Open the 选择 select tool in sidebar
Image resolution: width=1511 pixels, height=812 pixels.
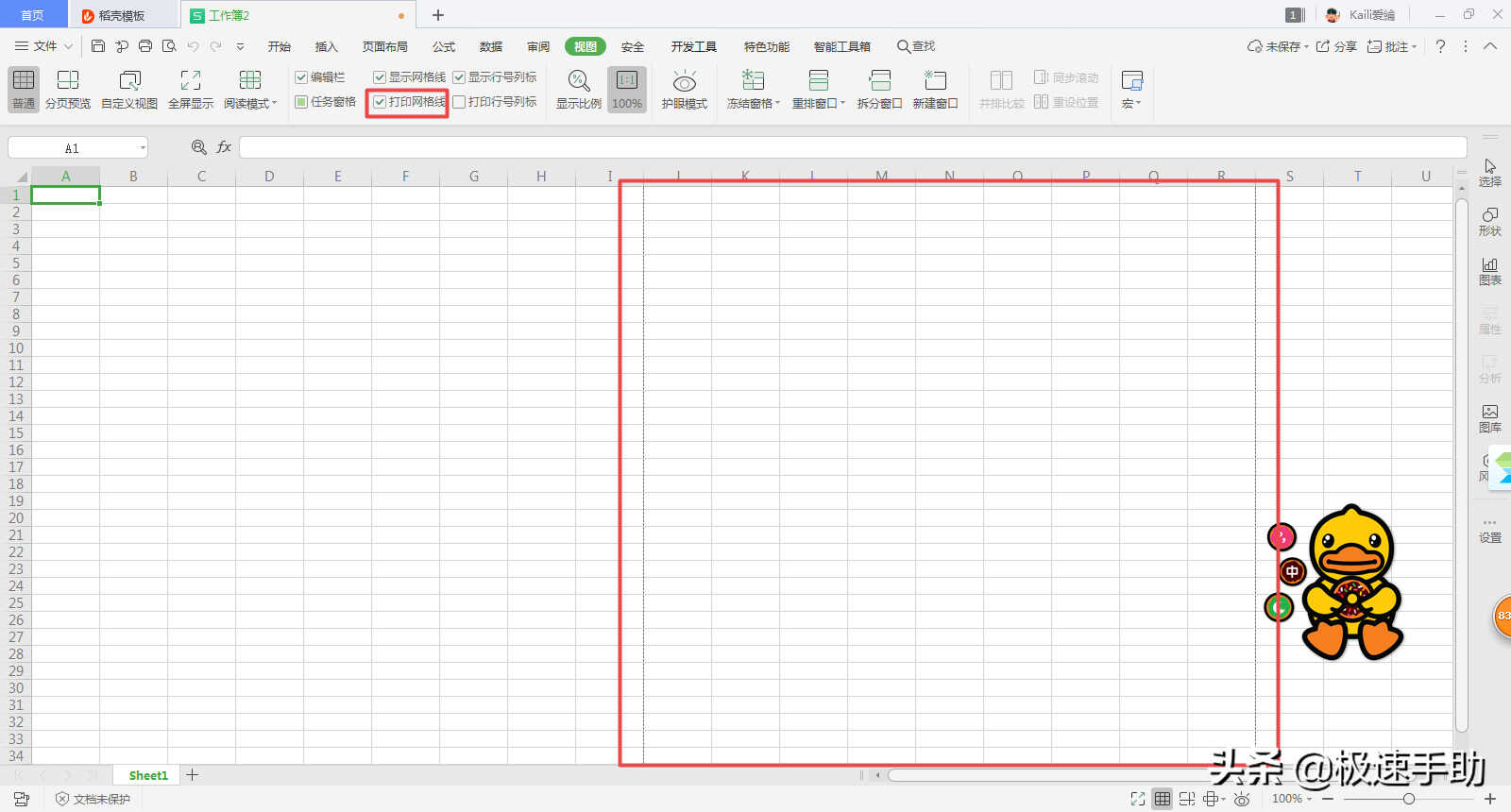[x=1489, y=173]
